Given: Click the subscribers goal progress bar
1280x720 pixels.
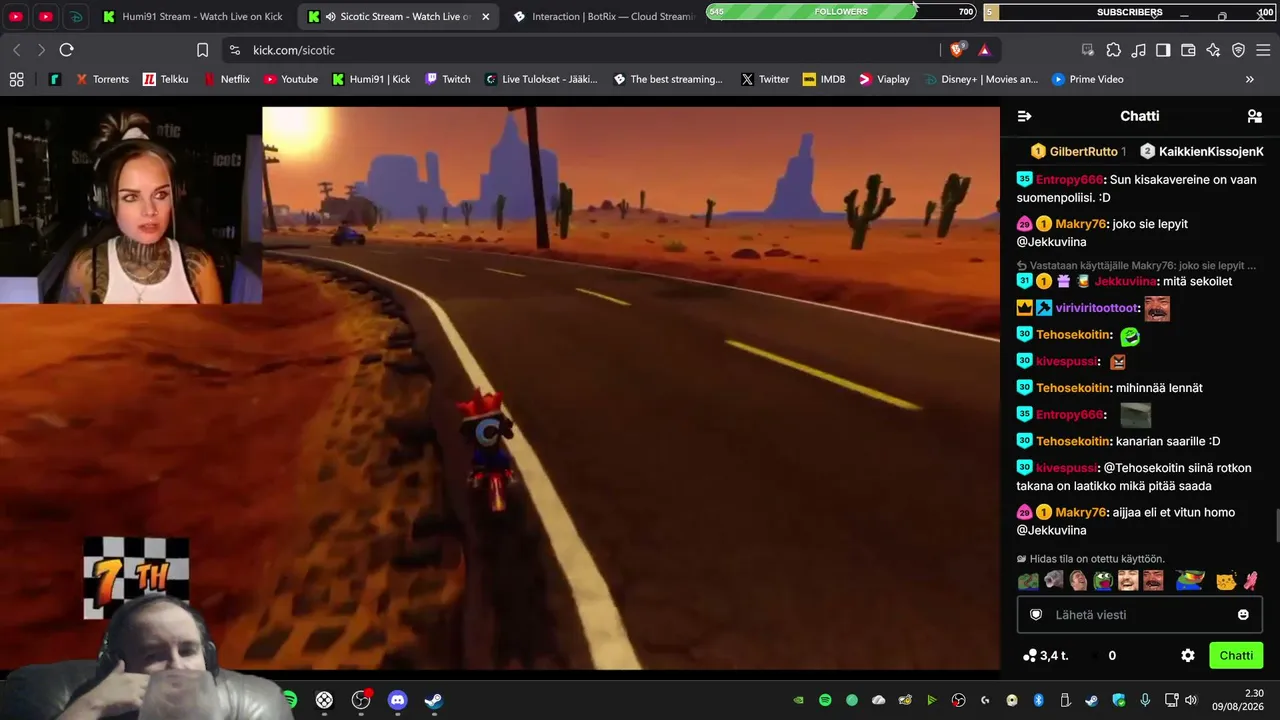Looking at the screenshot, I should [x=1129, y=12].
